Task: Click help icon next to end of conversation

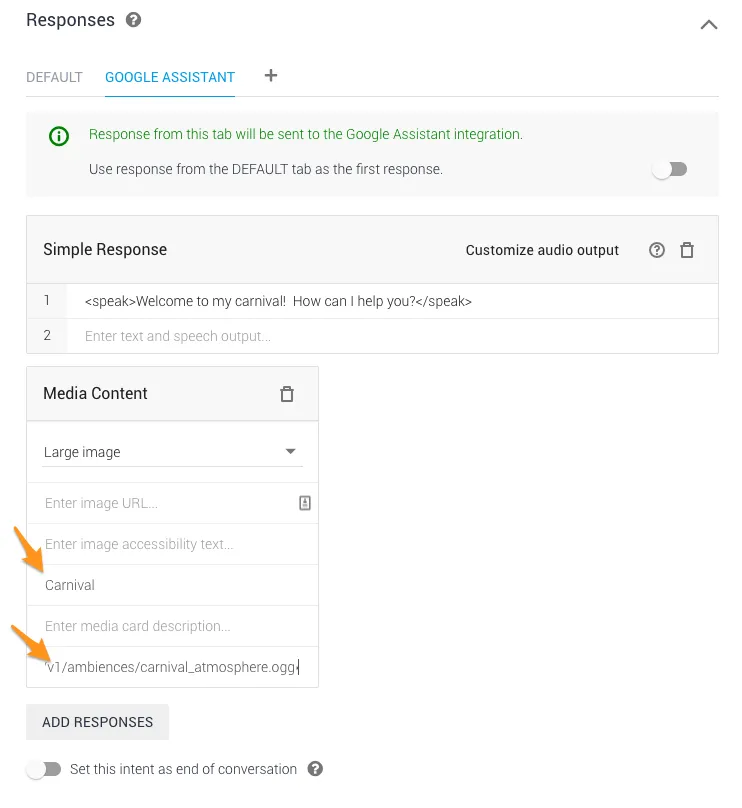Action: tap(315, 769)
